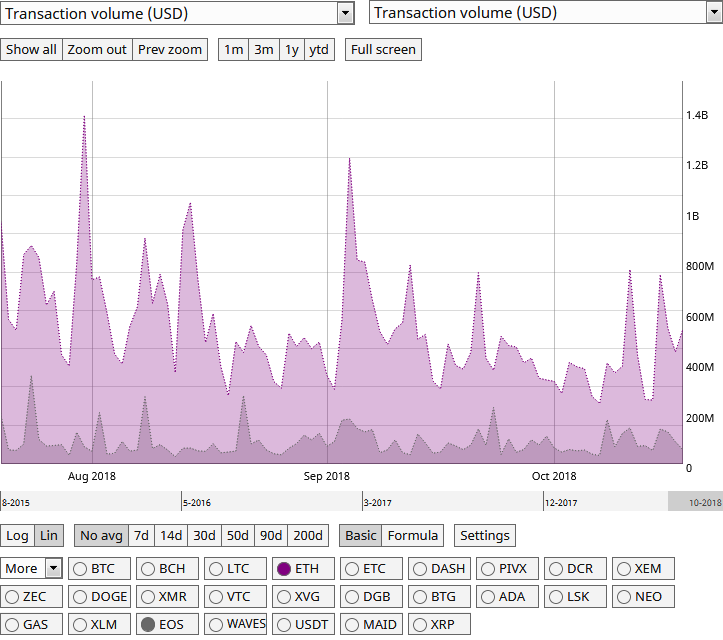
Task: Click 3-2017 on the range timeline
Action: [x=378, y=503]
